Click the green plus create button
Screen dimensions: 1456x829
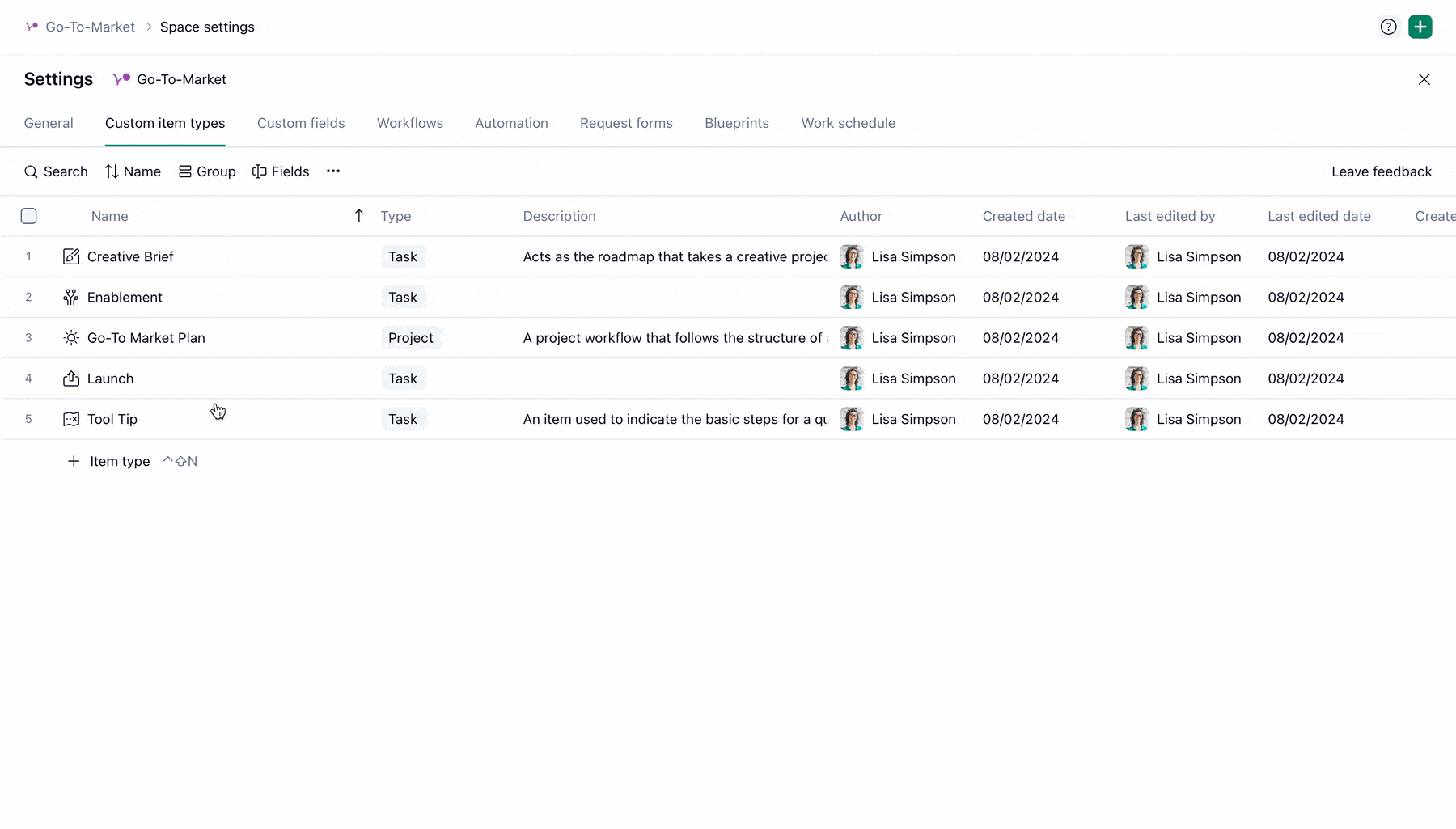[1420, 27]
